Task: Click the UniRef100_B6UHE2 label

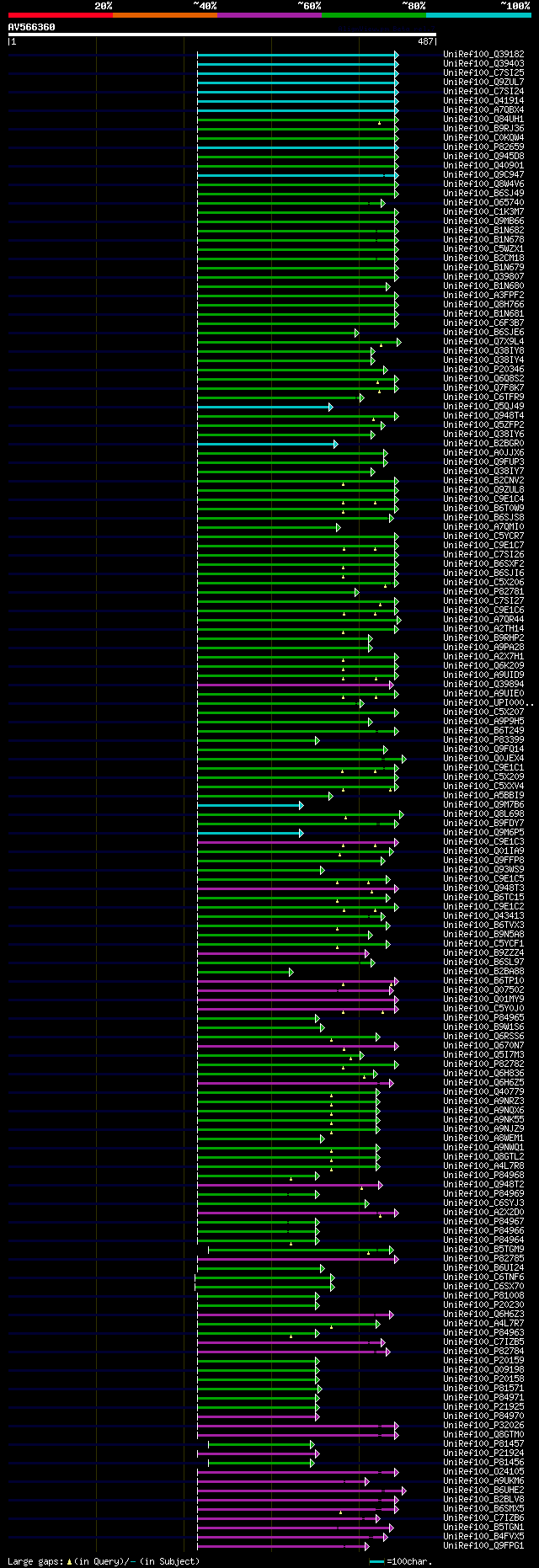Action: (483, 1490)
